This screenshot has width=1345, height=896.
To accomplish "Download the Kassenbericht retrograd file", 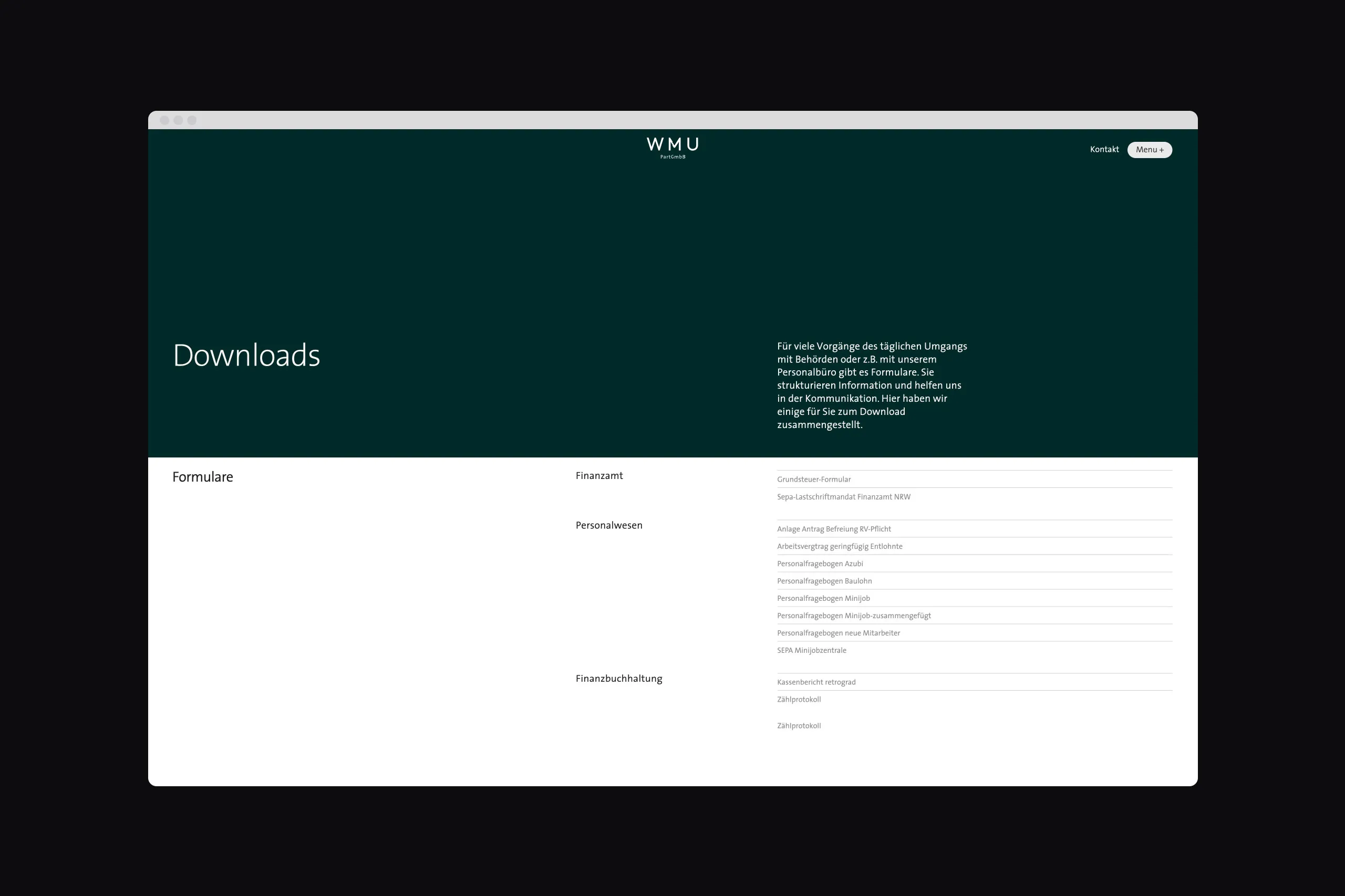I will [816, 682].
